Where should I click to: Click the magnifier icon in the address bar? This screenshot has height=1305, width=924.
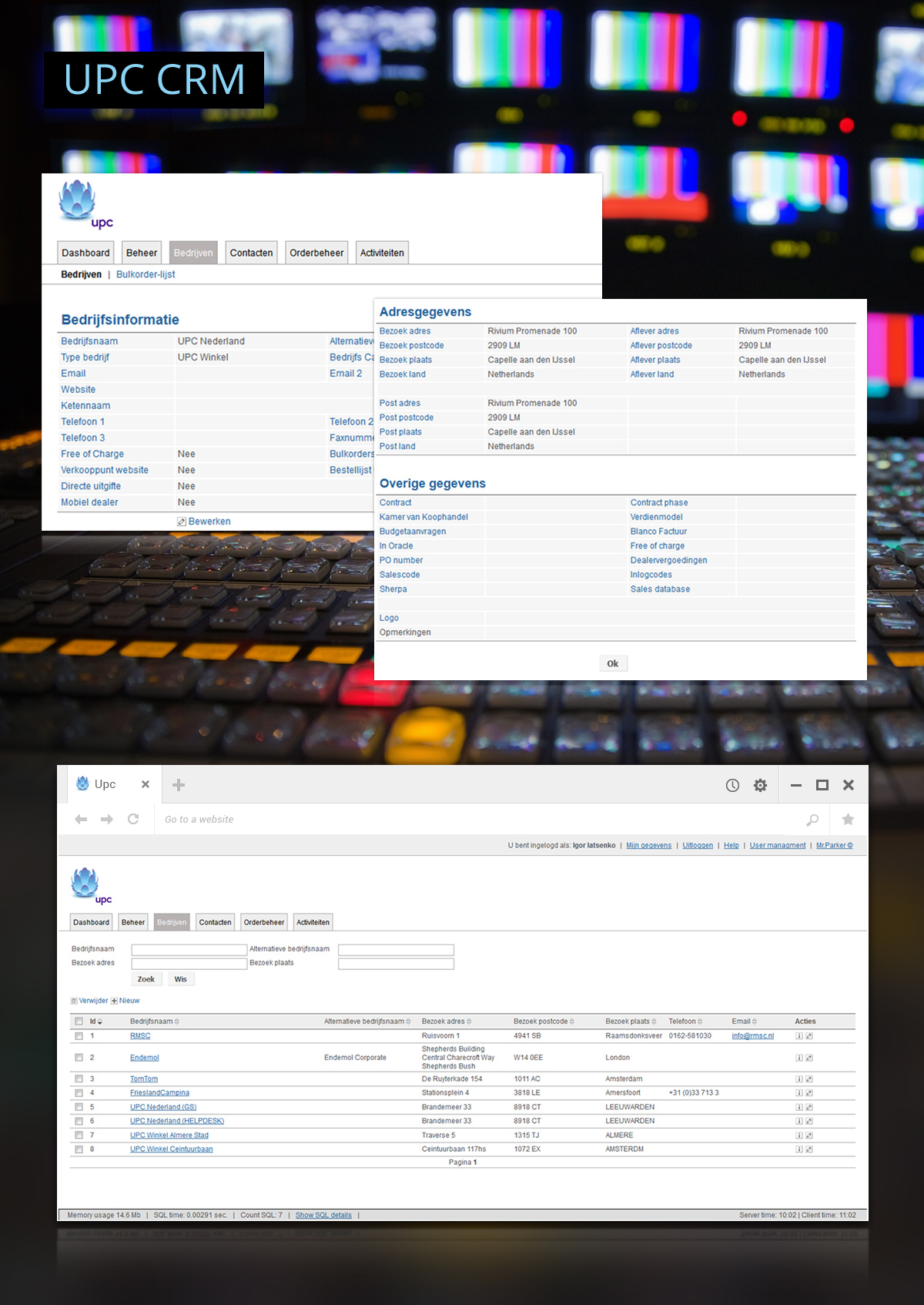pos(812,820)
